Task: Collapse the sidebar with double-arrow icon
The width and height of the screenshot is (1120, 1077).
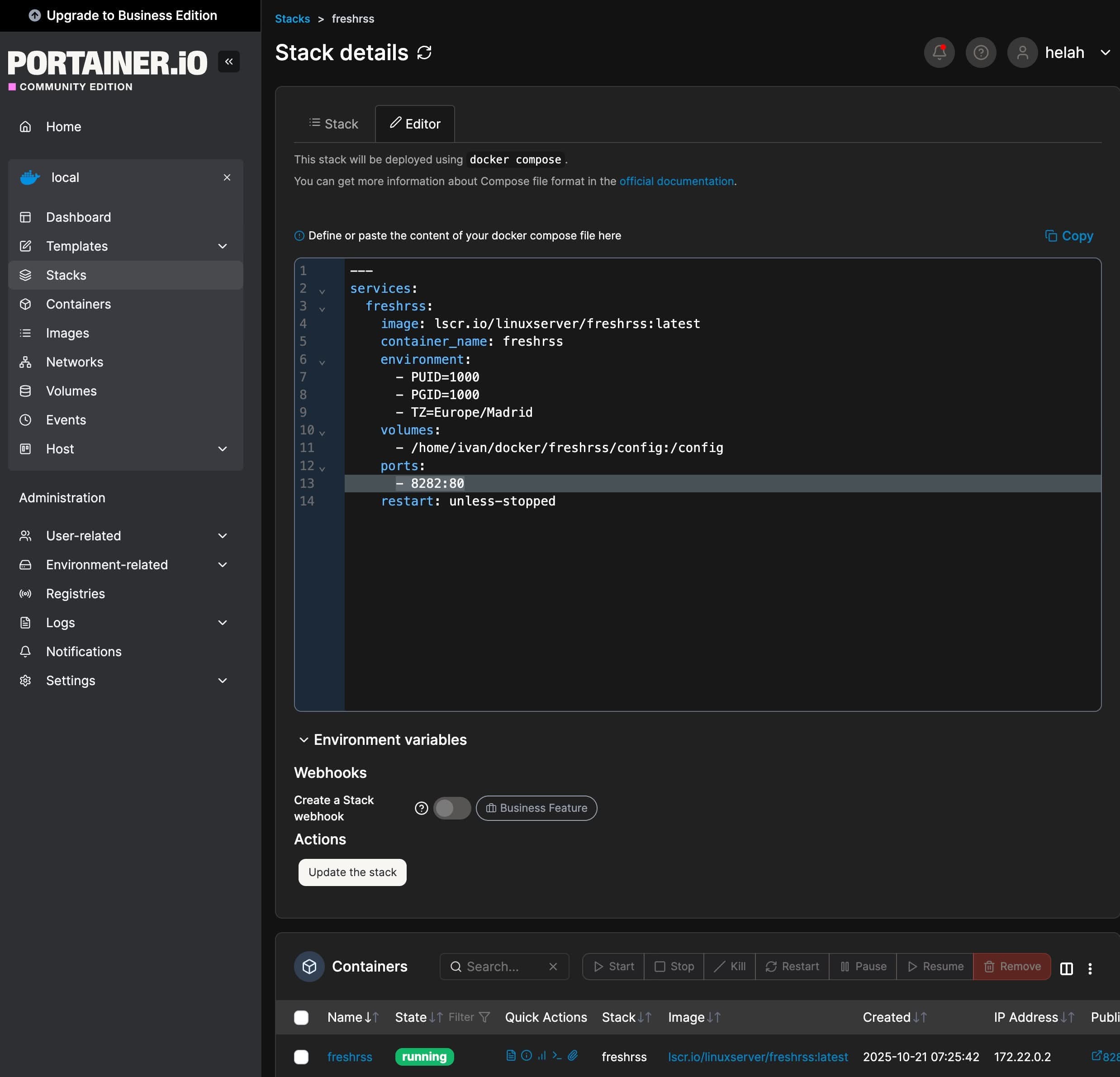Action: coord(228,62)
